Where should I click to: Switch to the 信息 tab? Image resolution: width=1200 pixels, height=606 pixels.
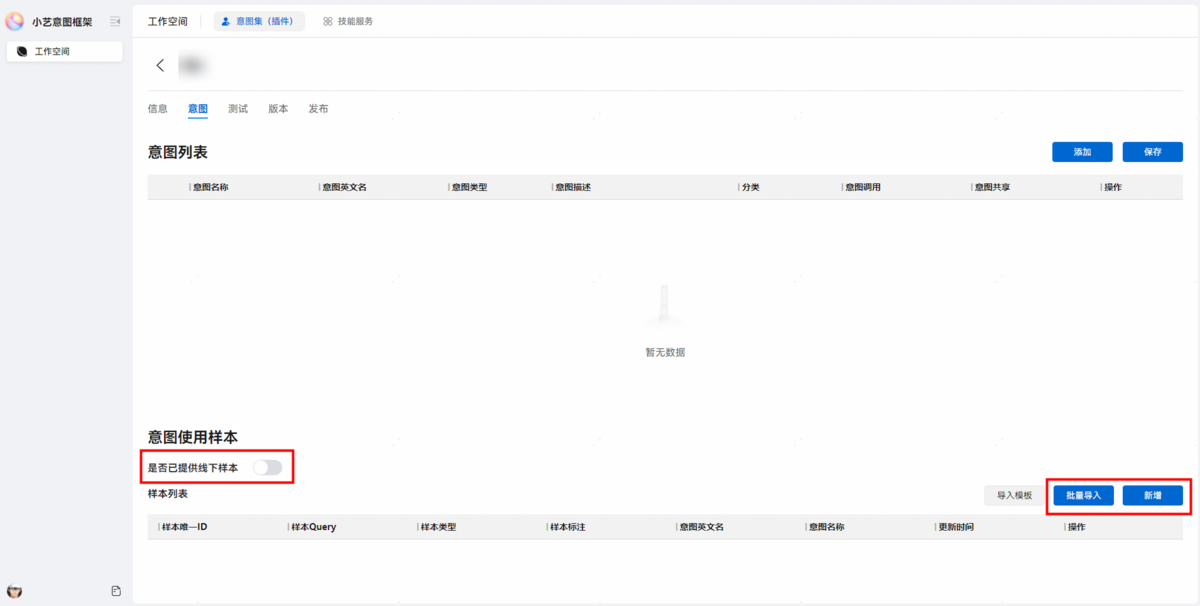(x=158, y=109)
